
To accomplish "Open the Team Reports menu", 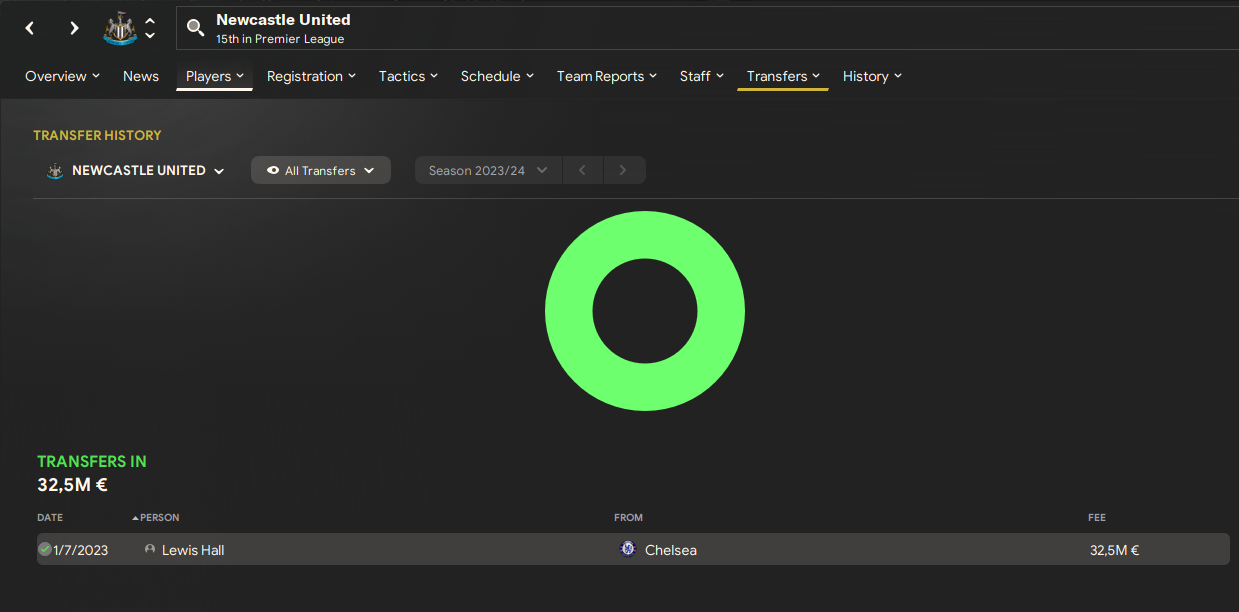I will [606, 76].
